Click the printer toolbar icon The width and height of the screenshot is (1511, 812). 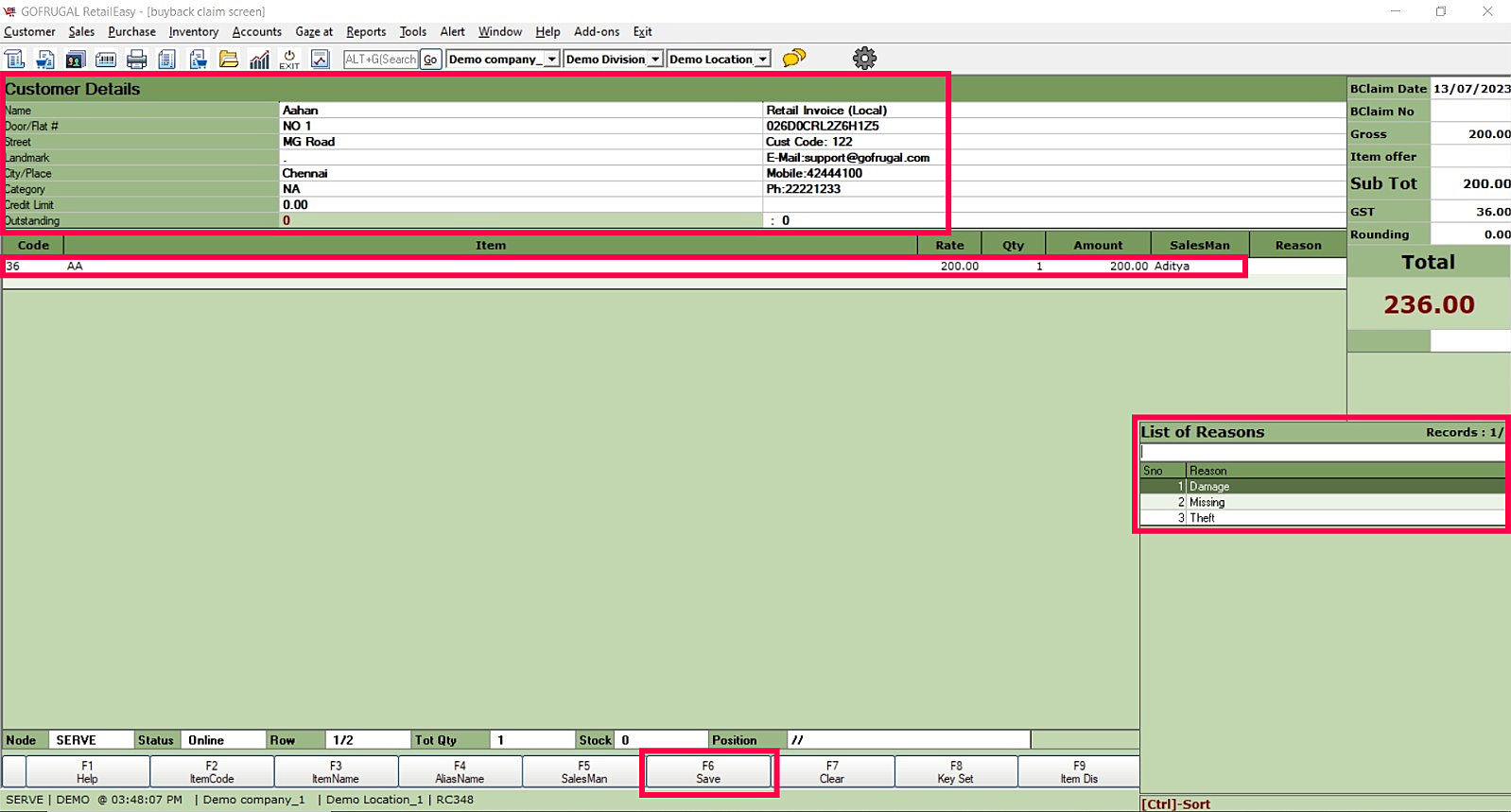pyautogui.click(x=137, y=59)
